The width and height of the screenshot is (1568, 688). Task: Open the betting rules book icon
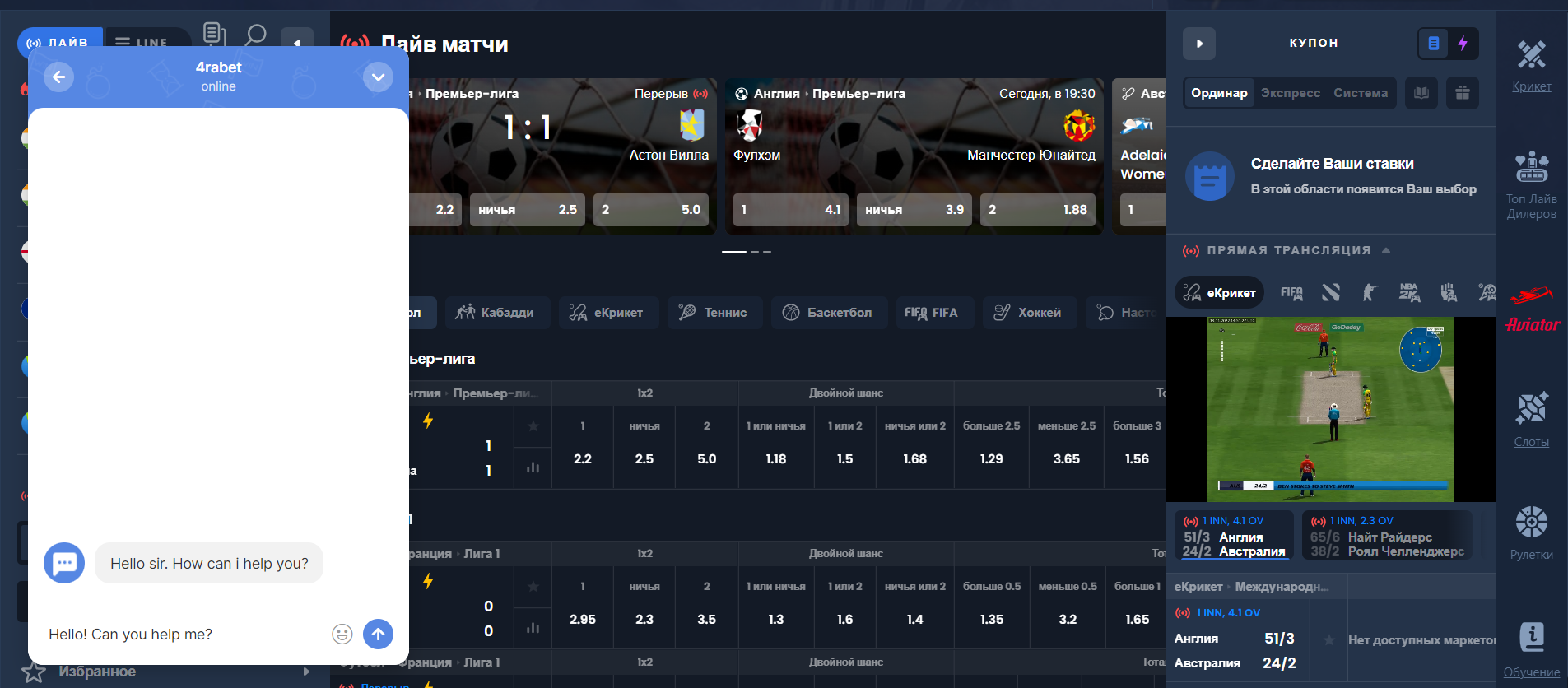[x=1421, y=93]
